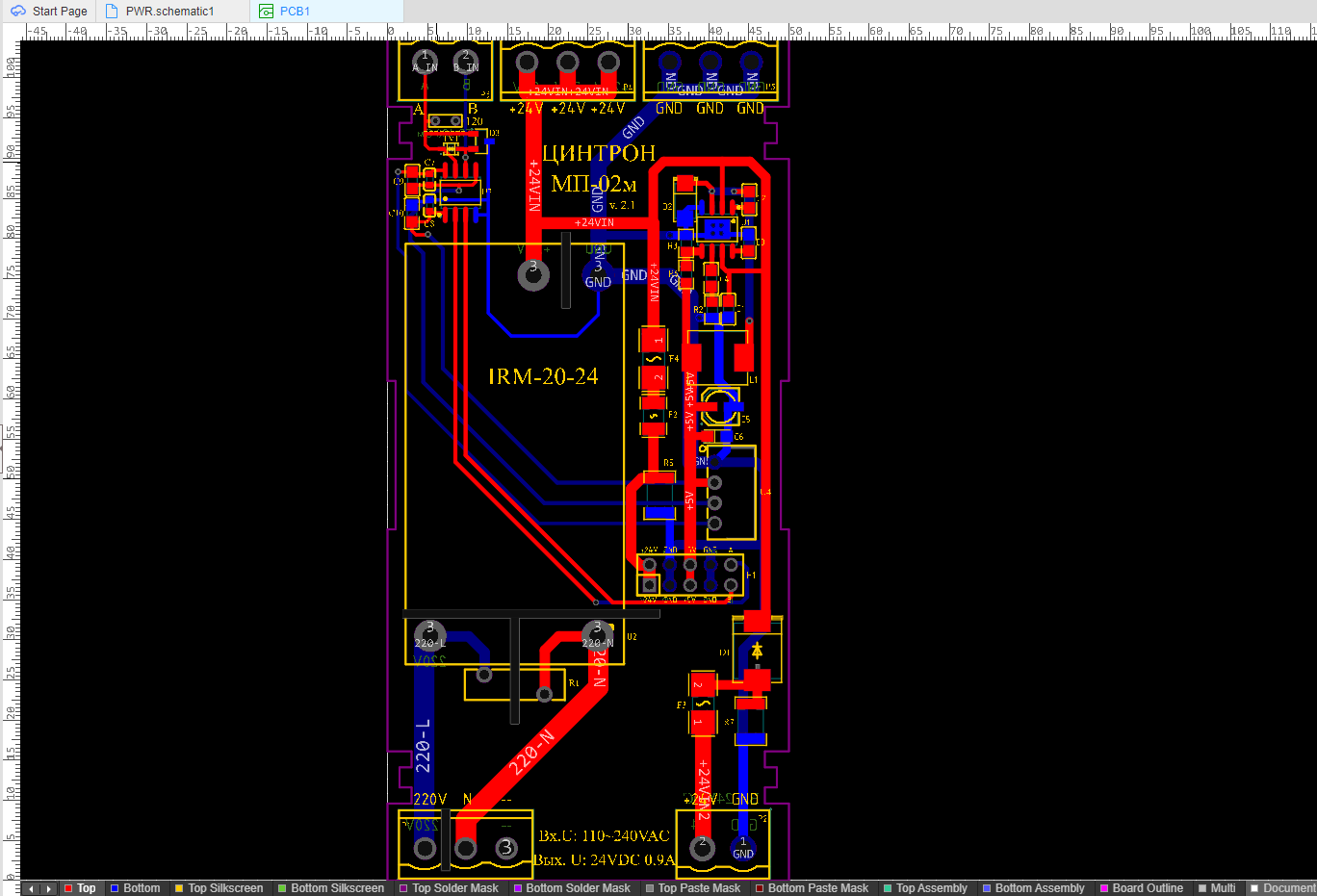Open the Top Assembly layer tab
The height and width of the screenshot is (896, 1317).
coord(925,888)
